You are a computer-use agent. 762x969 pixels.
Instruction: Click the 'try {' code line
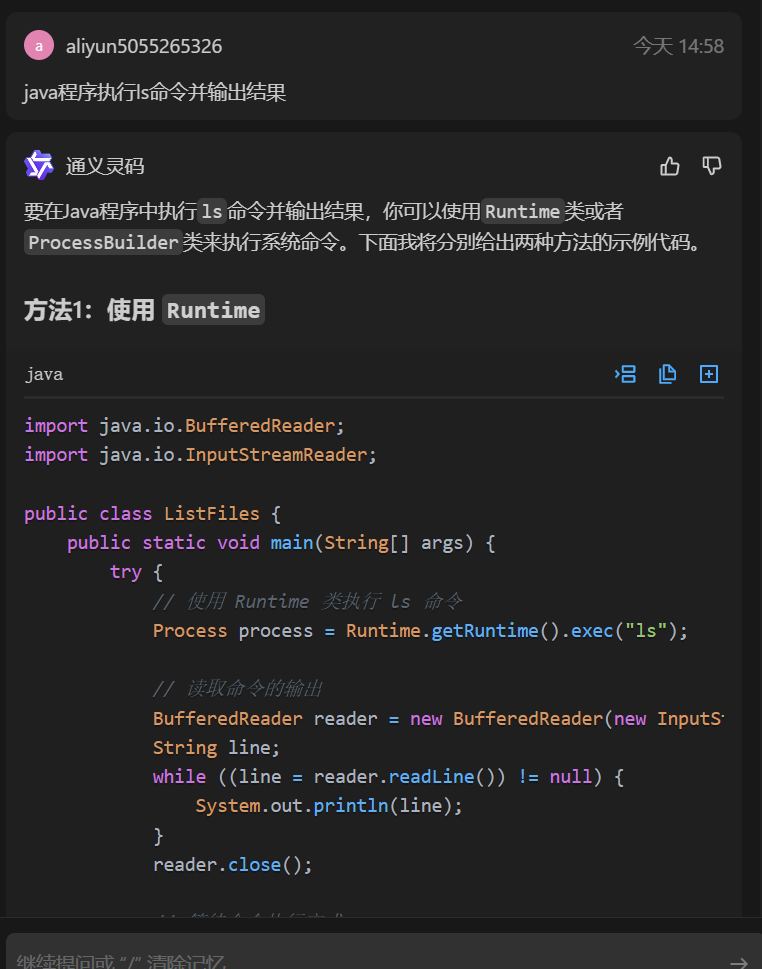coord(136,572)
